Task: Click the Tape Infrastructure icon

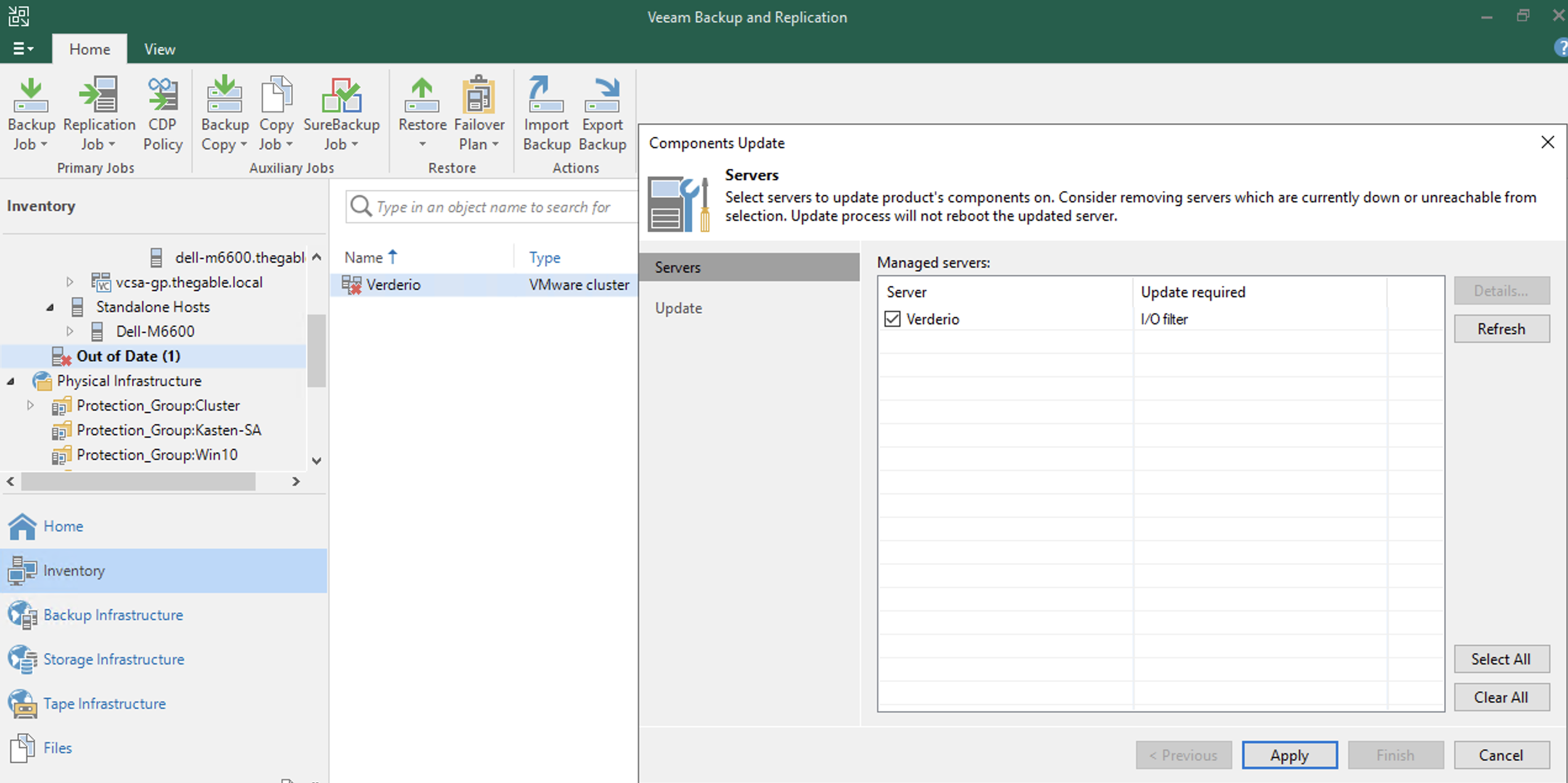Action: [23, 703]
